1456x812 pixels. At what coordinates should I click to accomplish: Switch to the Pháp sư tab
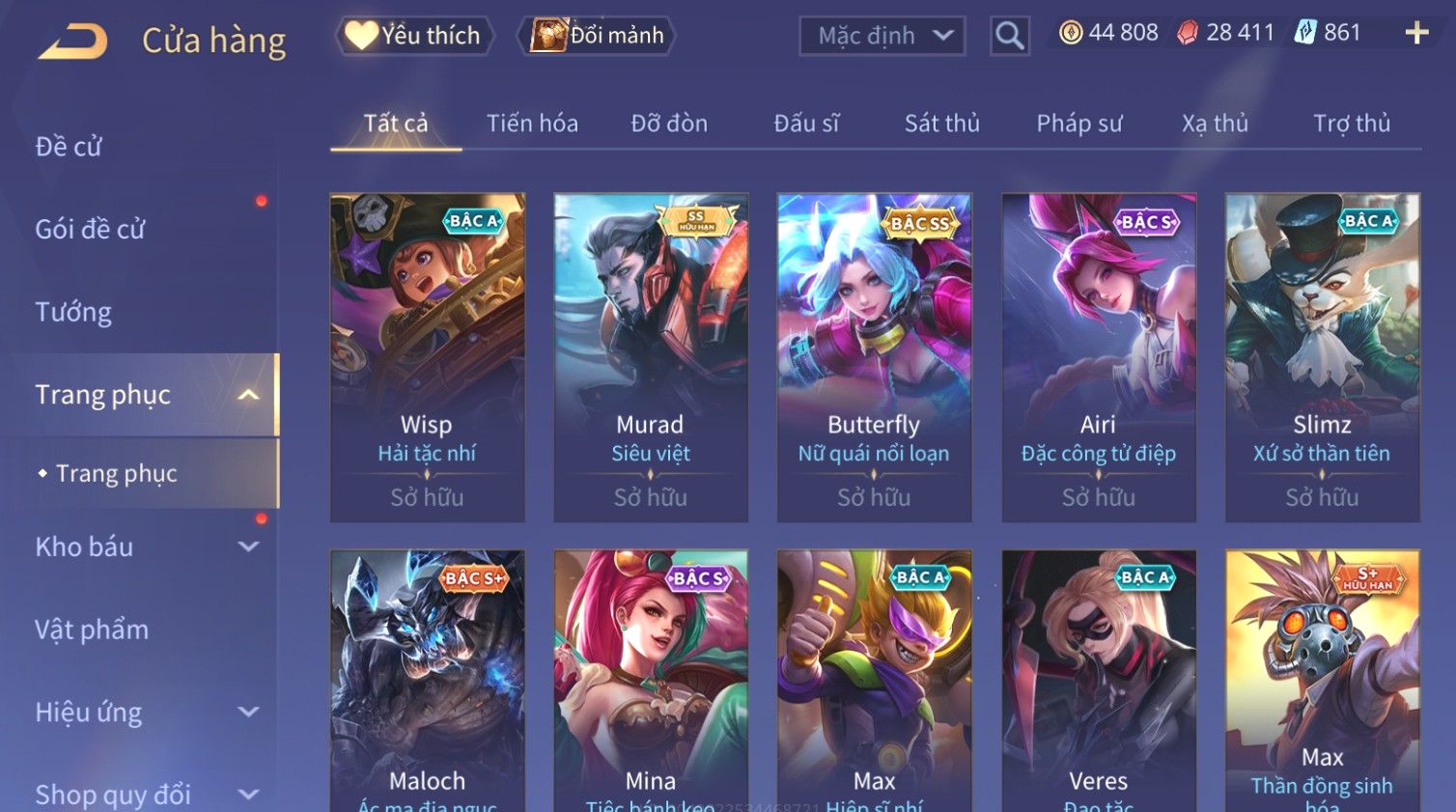click(1079, 124)
